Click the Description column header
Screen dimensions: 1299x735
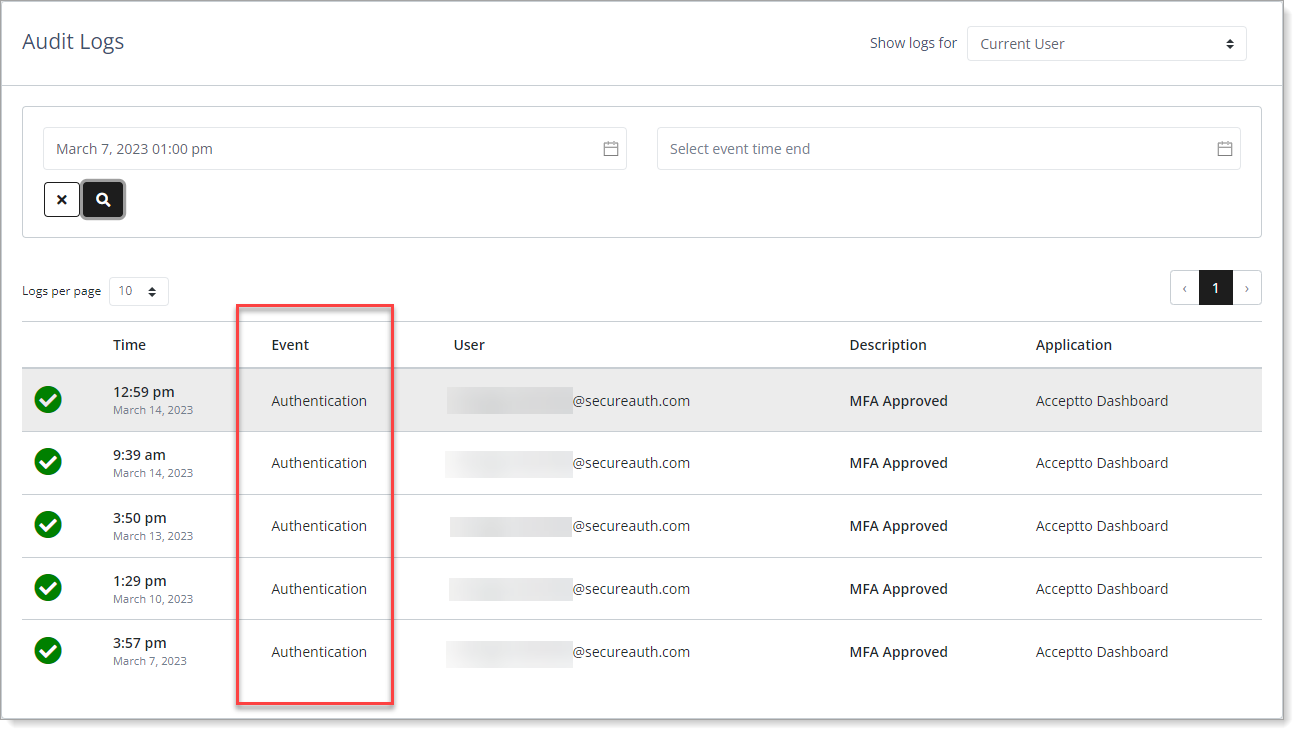pos(888,345)
